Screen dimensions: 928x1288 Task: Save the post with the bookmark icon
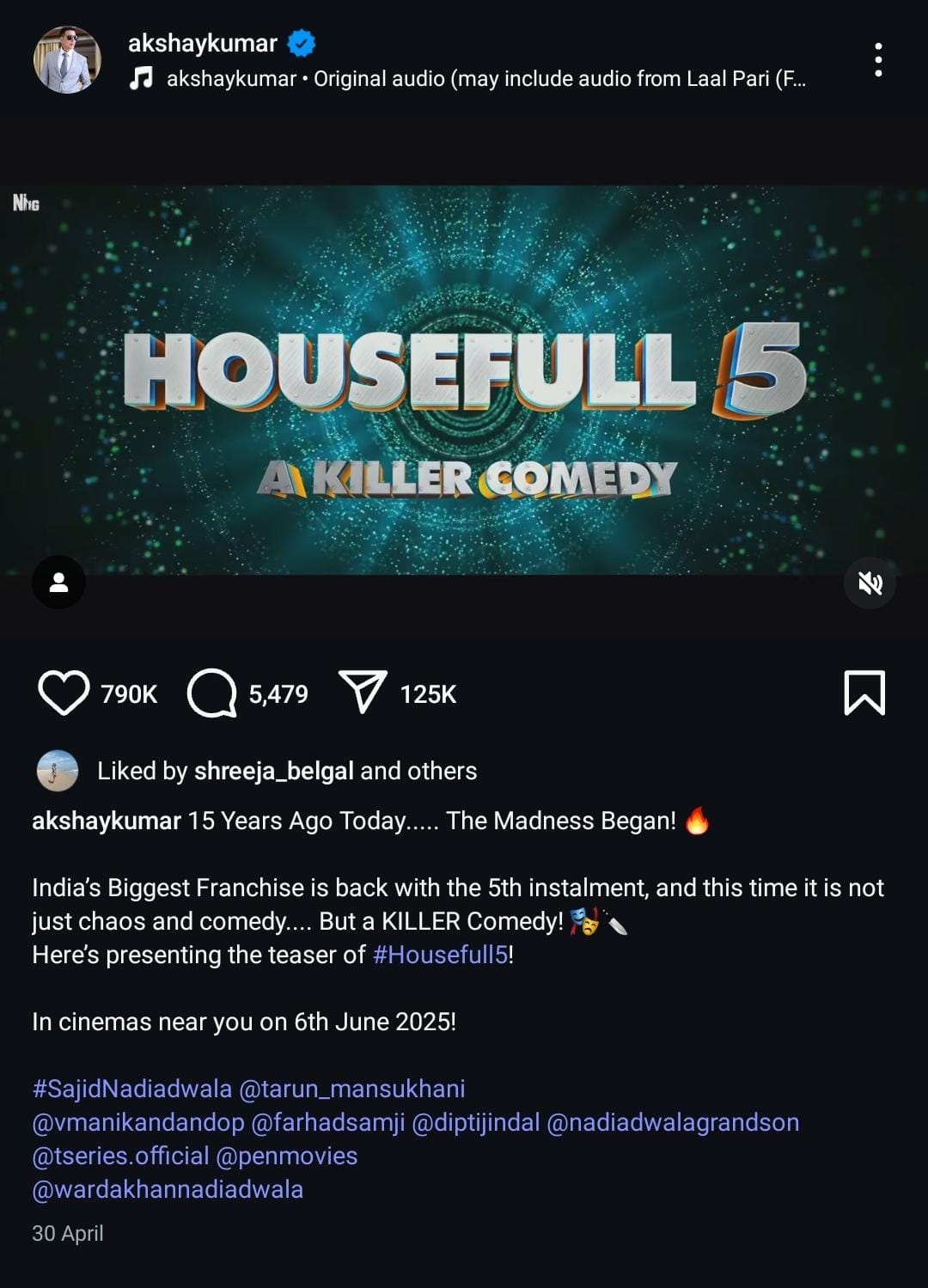(864, 693)
